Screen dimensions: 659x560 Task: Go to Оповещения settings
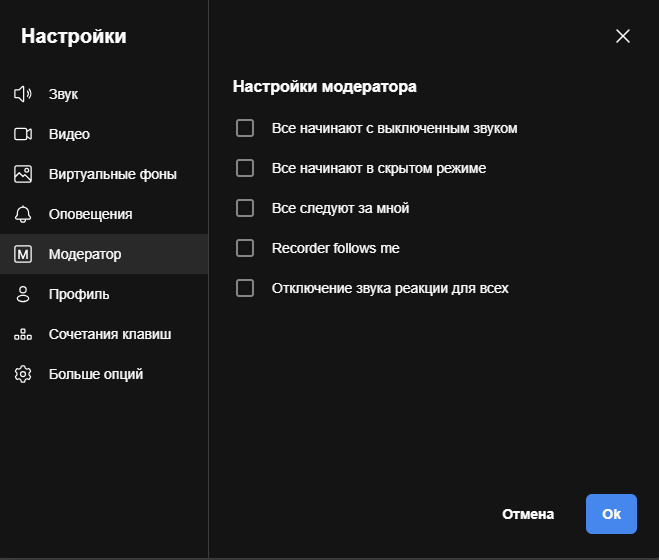pos(104,214)
